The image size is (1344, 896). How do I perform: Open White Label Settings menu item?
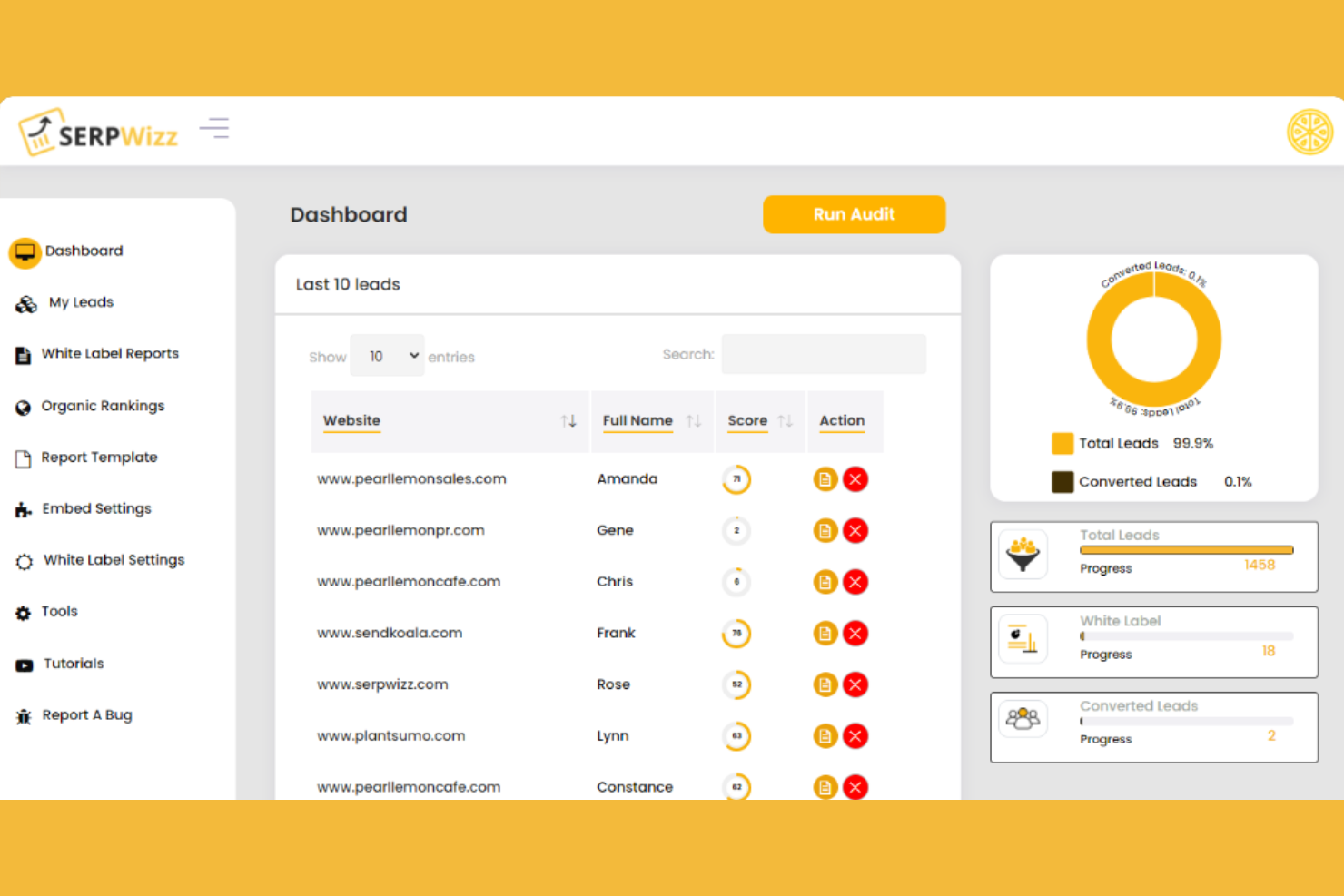click(114, 560)
